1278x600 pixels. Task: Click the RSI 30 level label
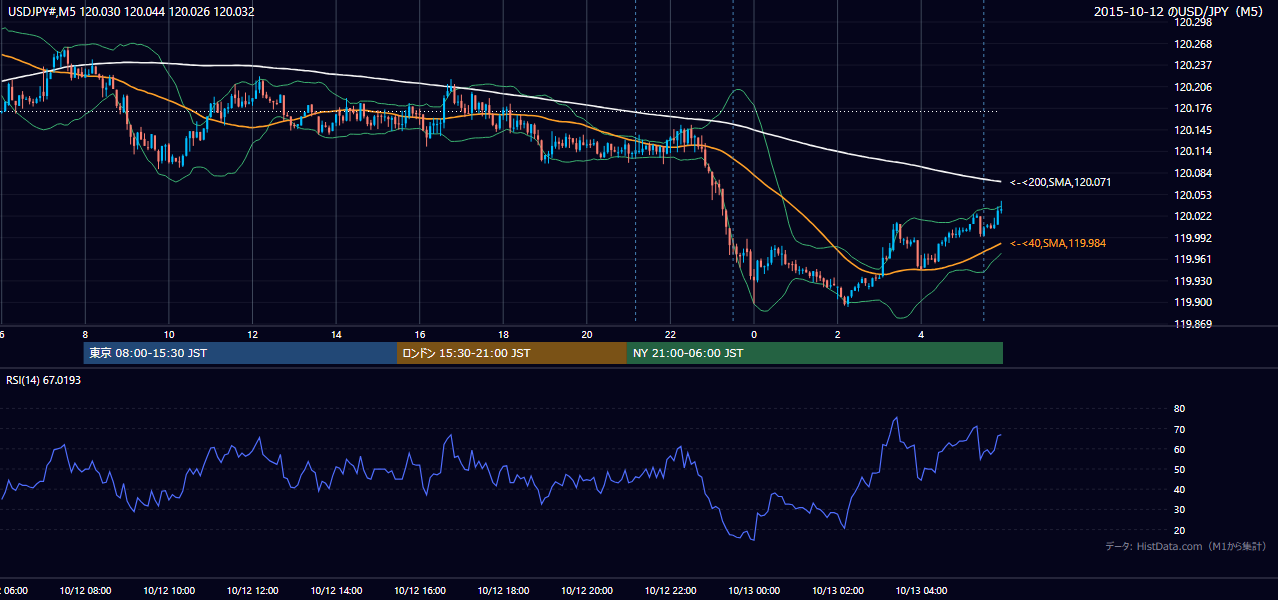pyautogui.click(x=1179, y=510)
